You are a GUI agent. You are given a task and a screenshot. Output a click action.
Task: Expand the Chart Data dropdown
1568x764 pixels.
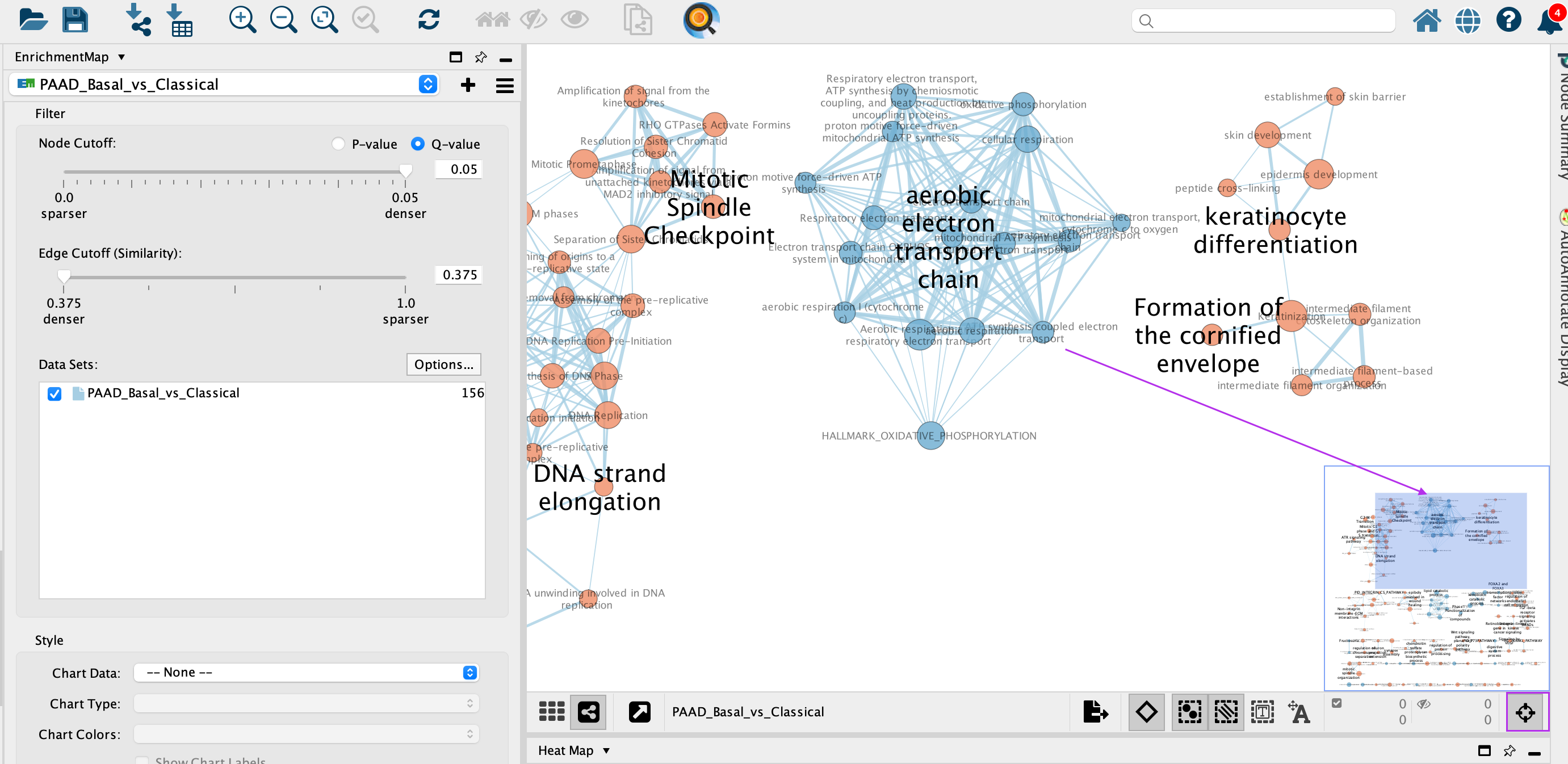coord(469,672)
